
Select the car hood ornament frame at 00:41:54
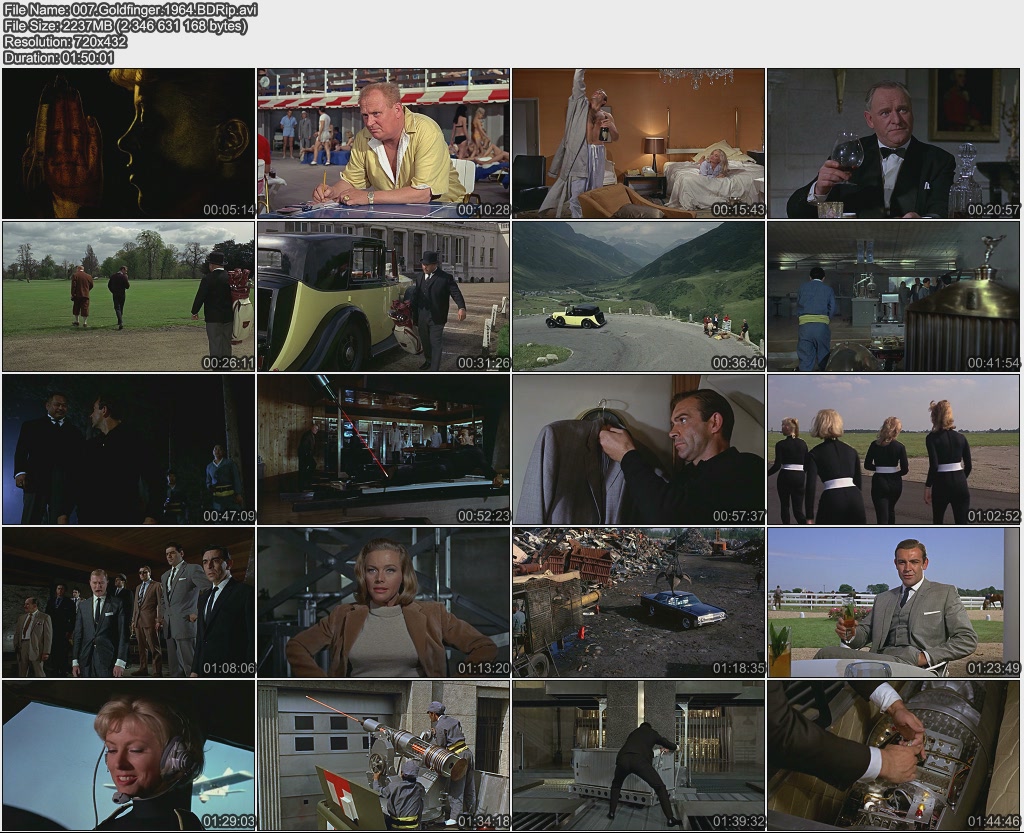pos(894,296)
